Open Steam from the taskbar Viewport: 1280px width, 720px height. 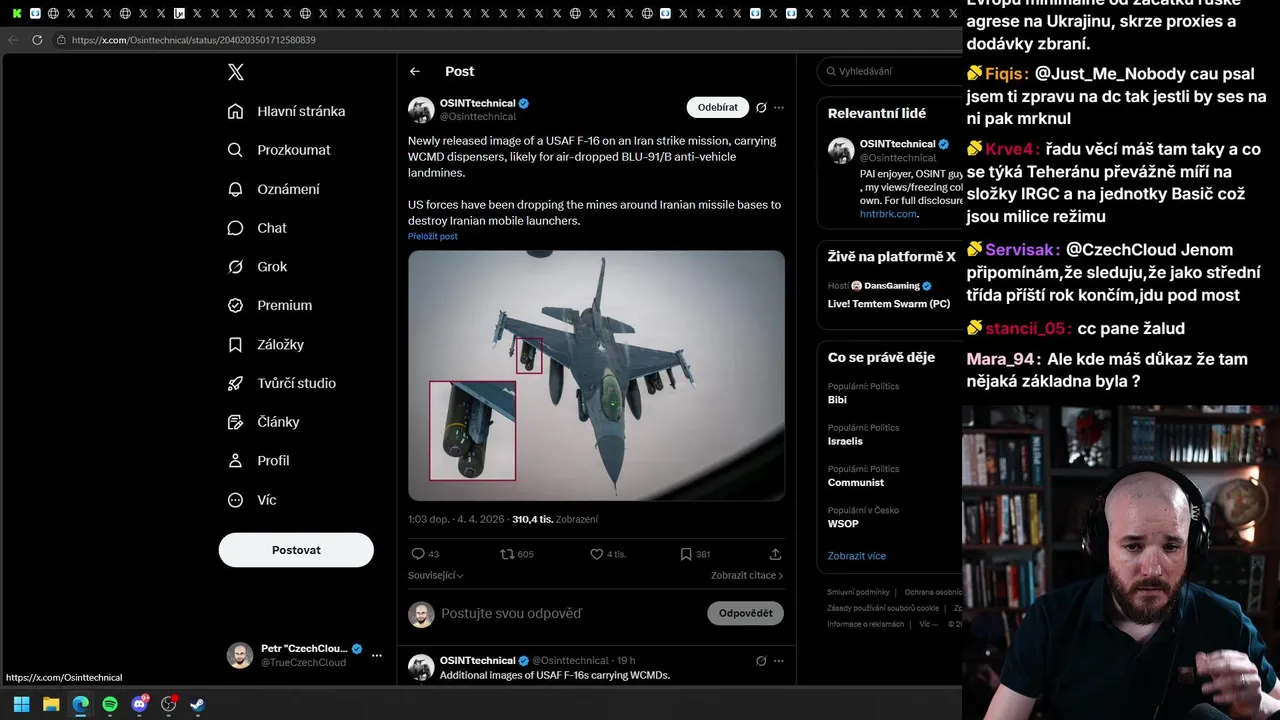198,704
